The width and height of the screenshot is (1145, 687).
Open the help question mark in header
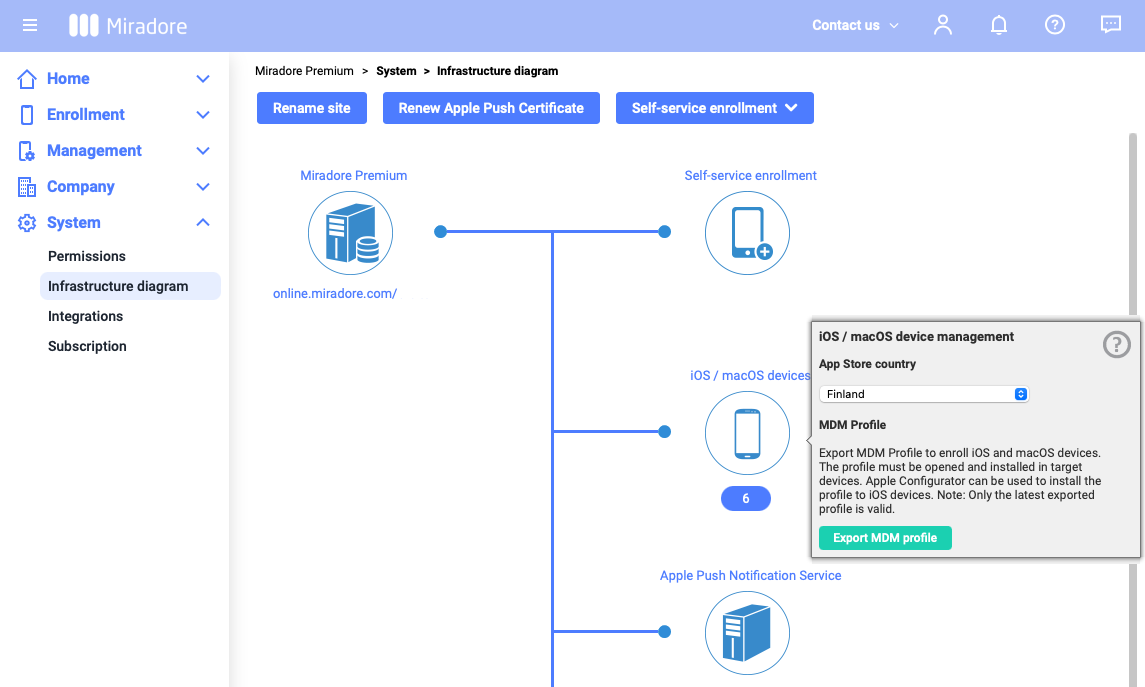[1054, 26]
